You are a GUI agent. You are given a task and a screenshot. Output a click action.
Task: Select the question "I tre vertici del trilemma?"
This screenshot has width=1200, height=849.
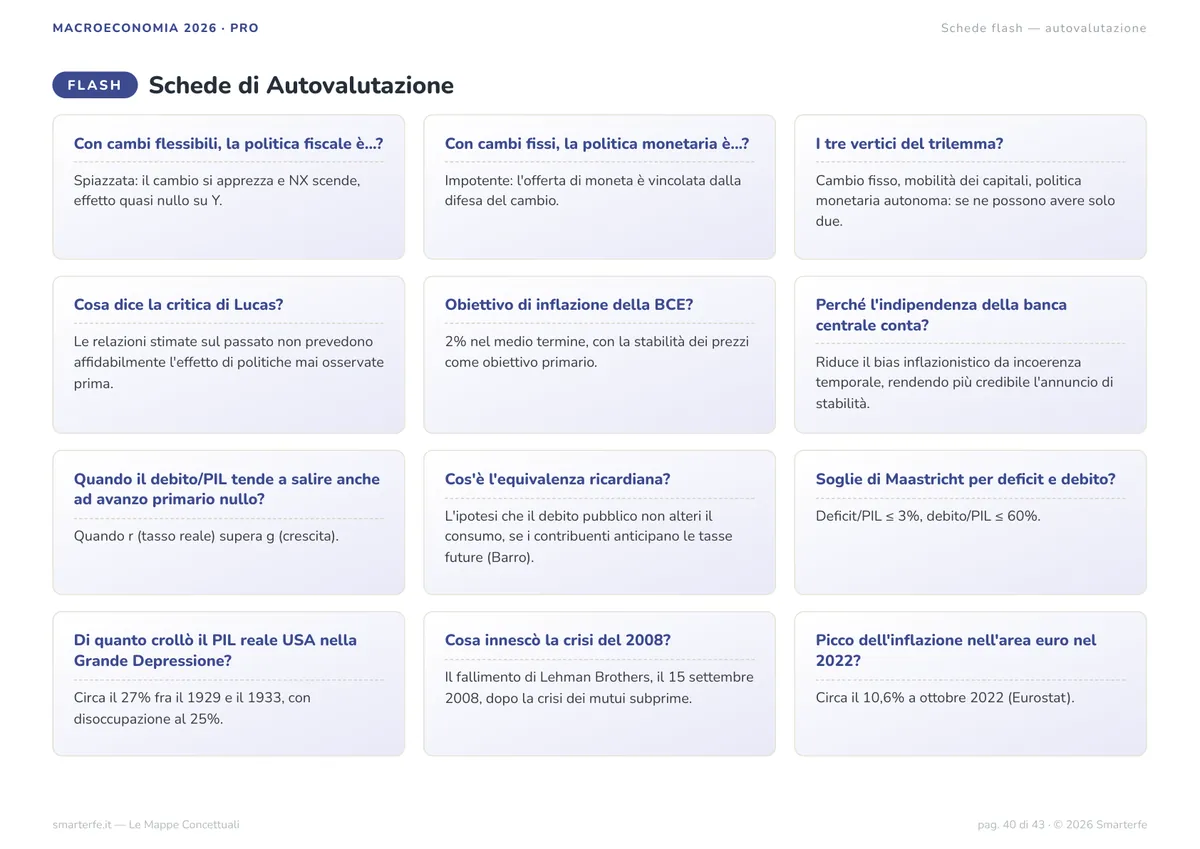pos(910,144)
